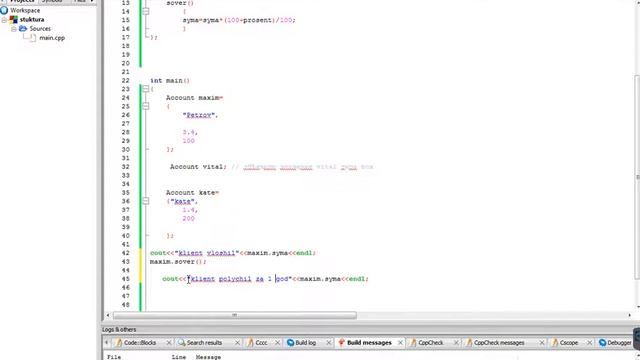Select the Sources folder label
The width and height of the screenshot is (640, 360).
(40, 29)
